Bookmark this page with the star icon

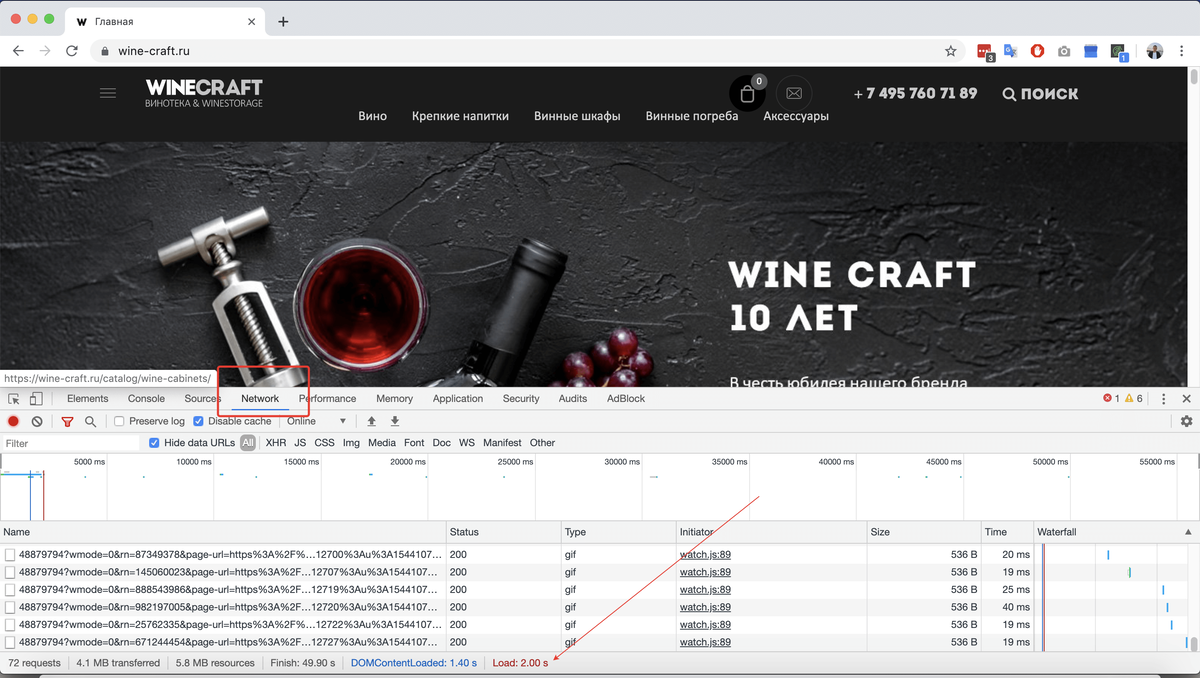(951, 51)
